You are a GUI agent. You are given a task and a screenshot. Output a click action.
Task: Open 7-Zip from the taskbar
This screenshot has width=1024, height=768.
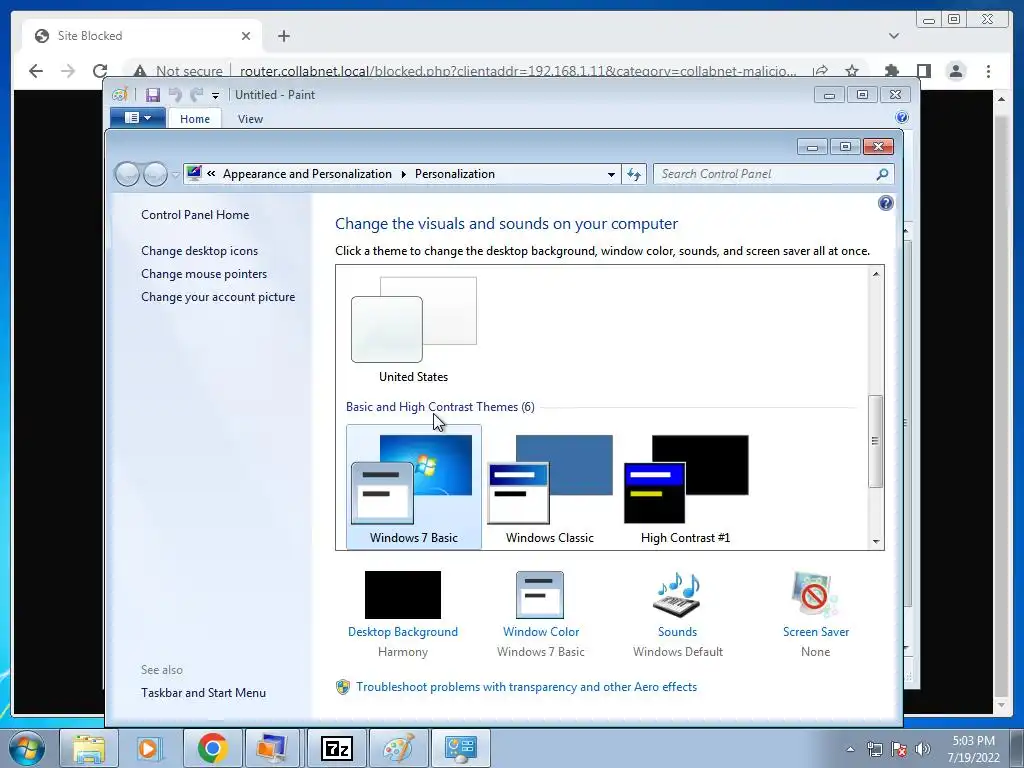coord(337,748)
